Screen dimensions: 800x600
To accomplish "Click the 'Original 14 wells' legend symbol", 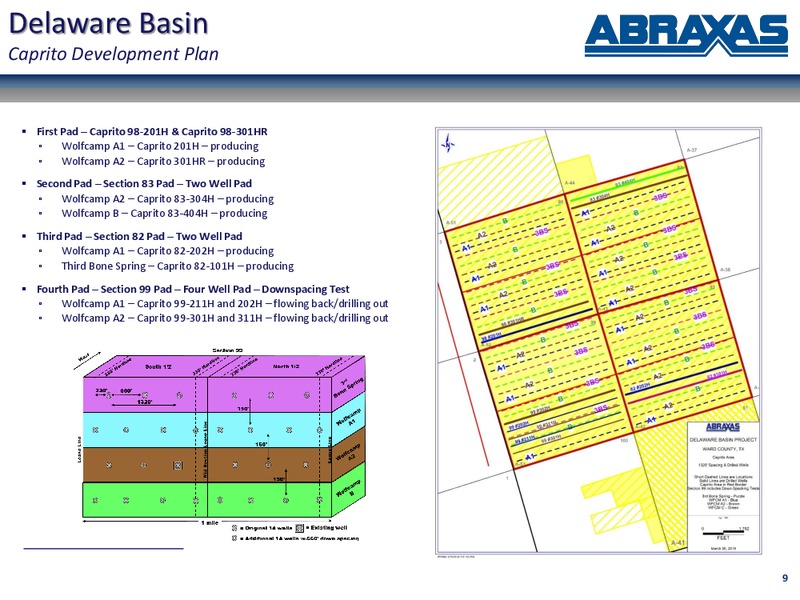I will (235, 528).
